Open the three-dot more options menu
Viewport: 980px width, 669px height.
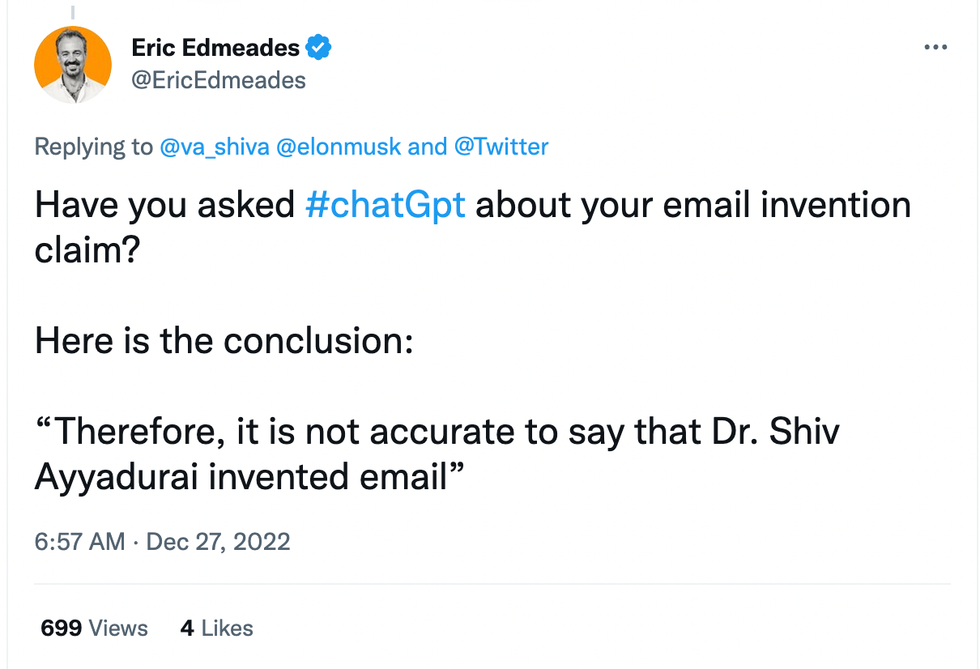point(935,47)
